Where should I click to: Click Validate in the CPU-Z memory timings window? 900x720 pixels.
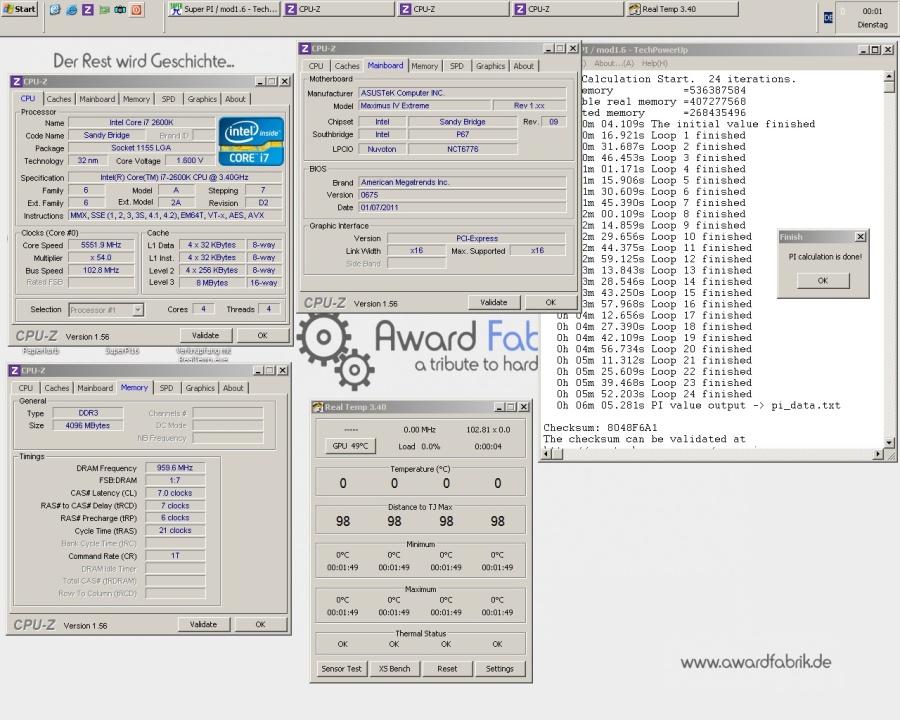203,624
